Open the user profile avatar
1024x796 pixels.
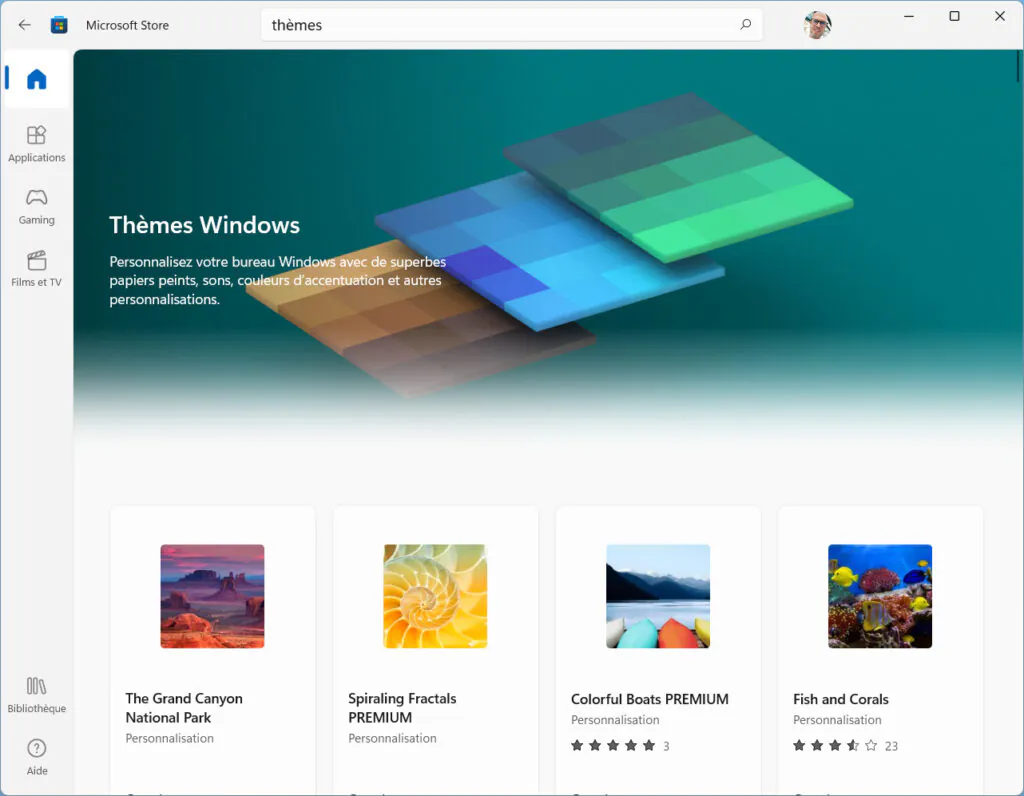pyautogui.click(x=817, y=25)
